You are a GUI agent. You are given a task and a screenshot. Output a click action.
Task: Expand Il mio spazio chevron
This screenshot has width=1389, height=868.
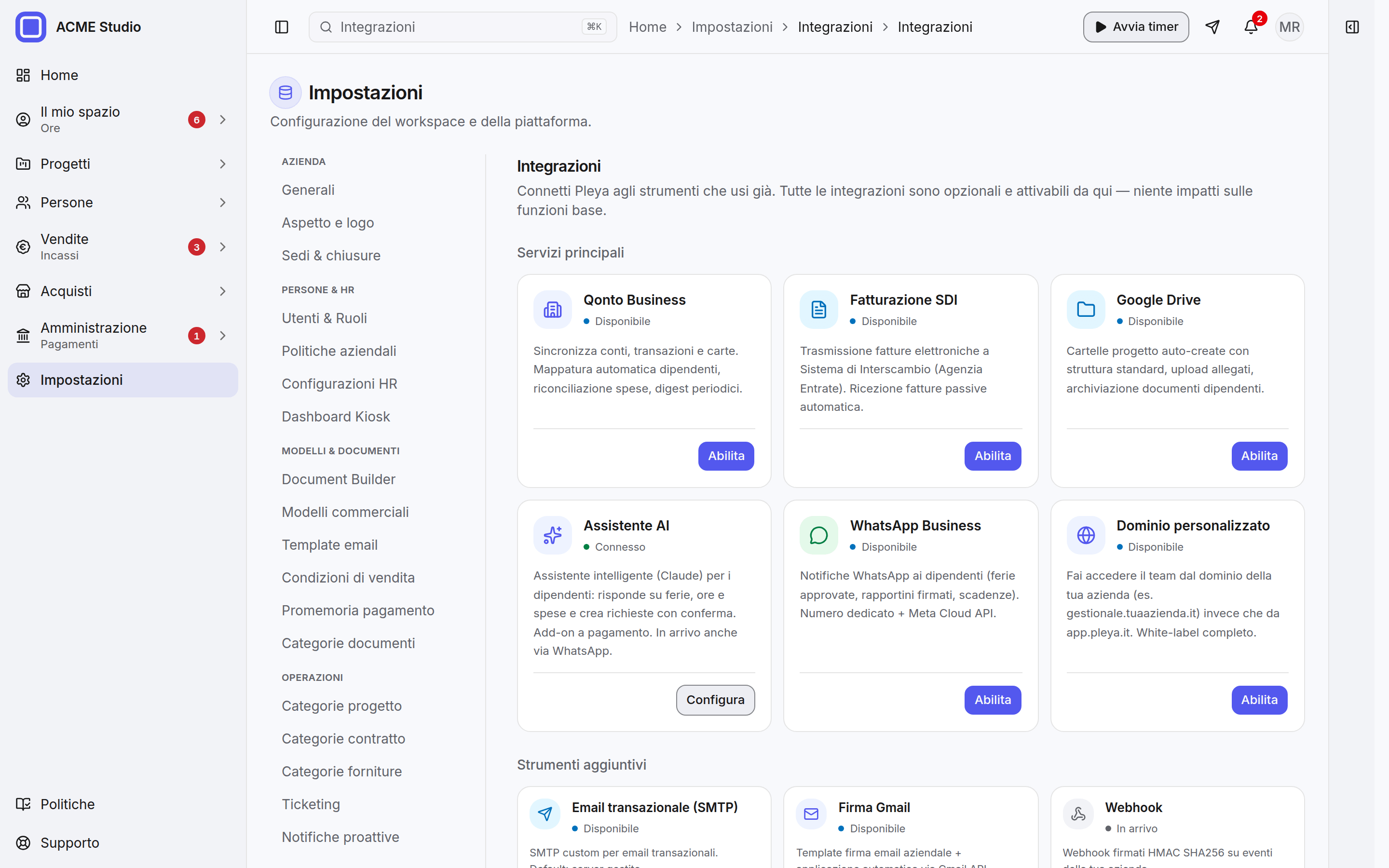coord(223,120)
